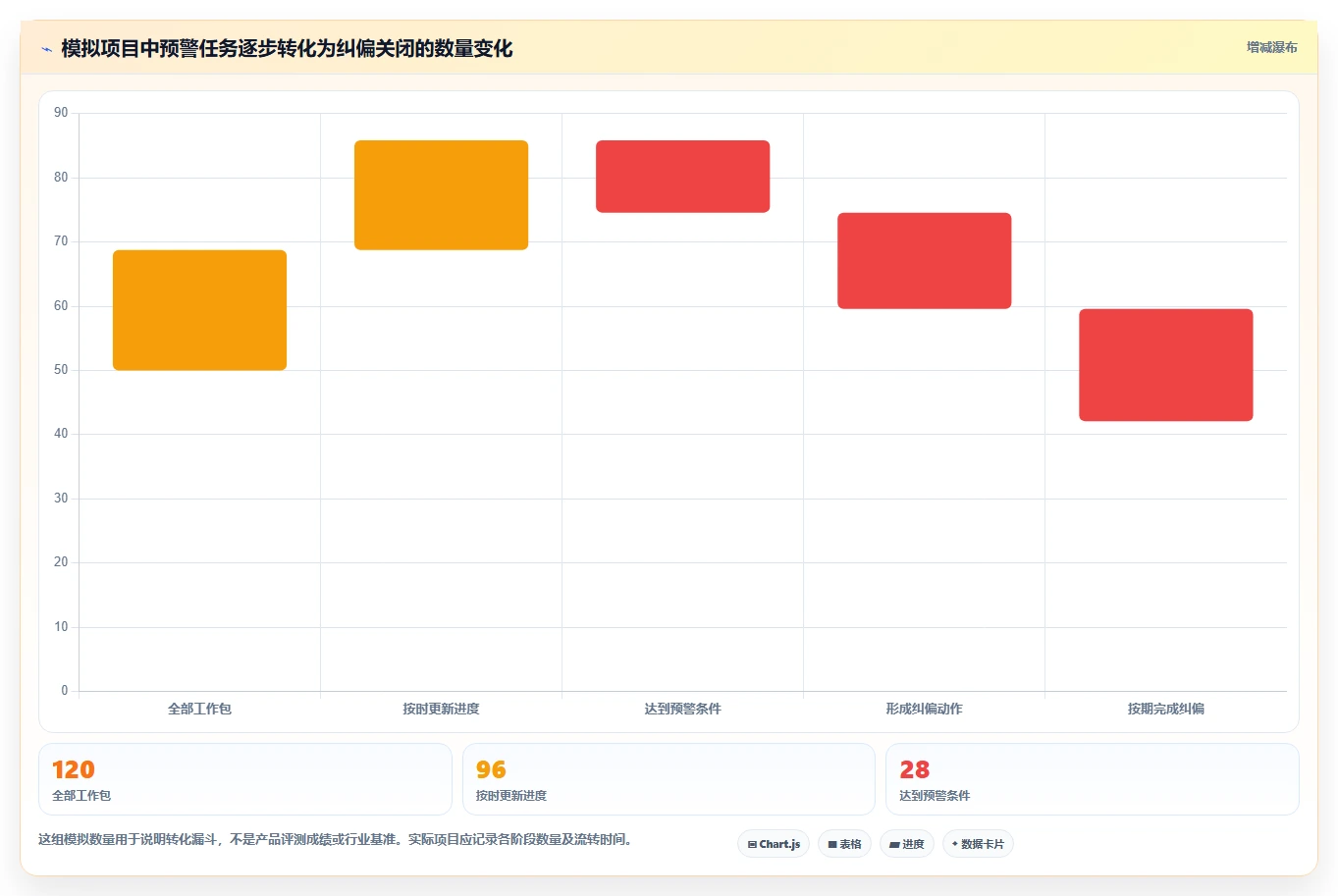Click the lightning icon beside the chart title
The width and height of the screenshot is (1338, 896).
click(x=46, y=49)
